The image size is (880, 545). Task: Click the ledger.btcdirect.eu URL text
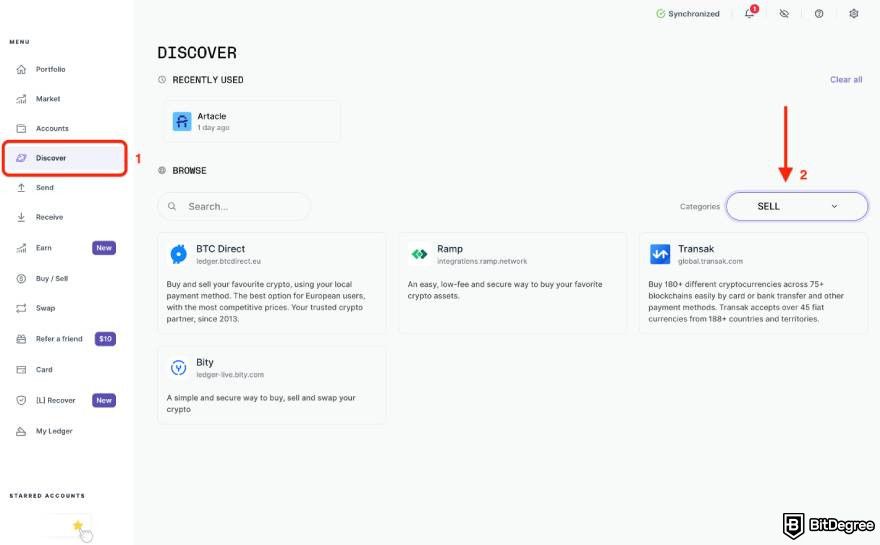pos(228,262)
